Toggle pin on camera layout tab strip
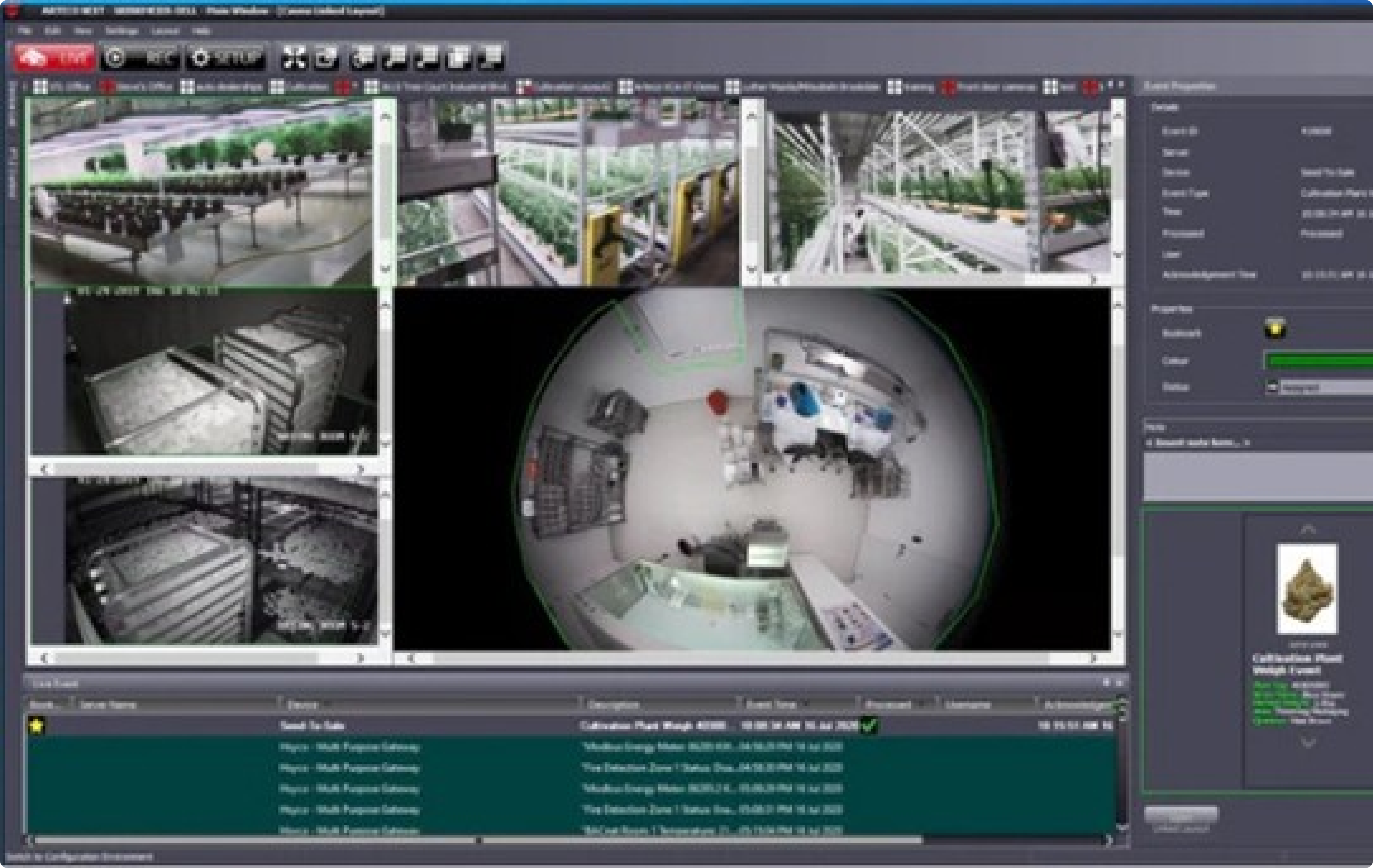 point(1110,85)
